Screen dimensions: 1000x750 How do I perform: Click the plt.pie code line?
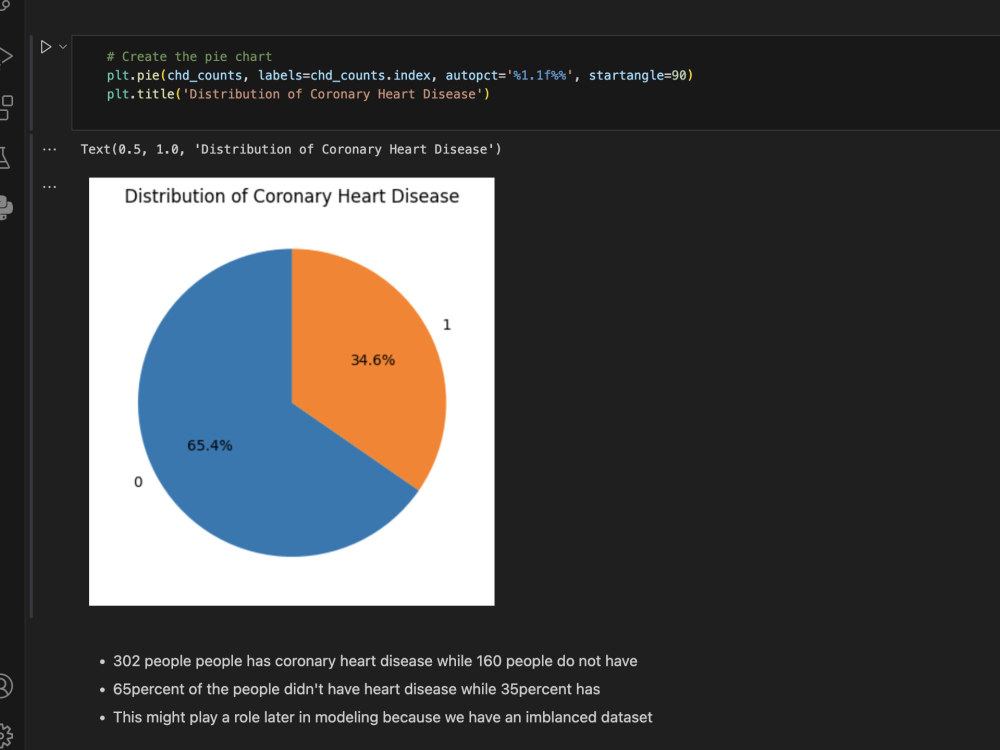[x=400, y=75]
